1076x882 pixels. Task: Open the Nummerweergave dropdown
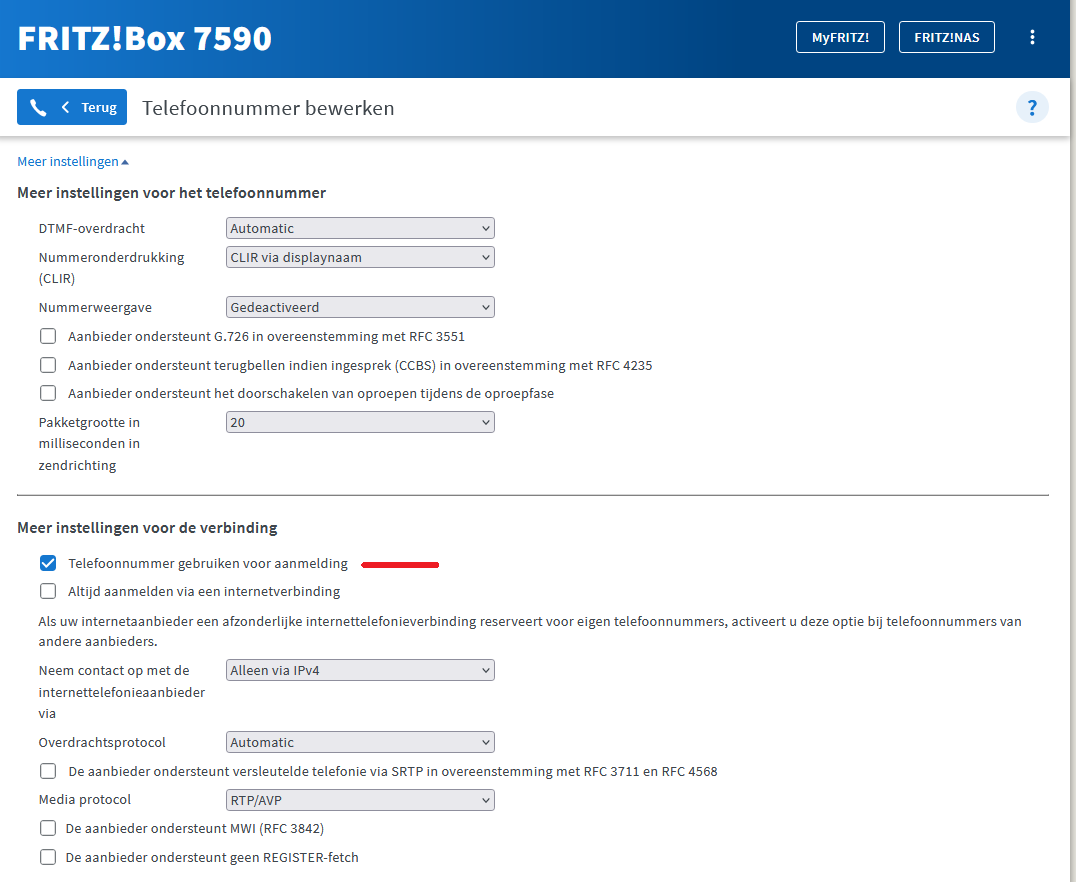point(360,308)
